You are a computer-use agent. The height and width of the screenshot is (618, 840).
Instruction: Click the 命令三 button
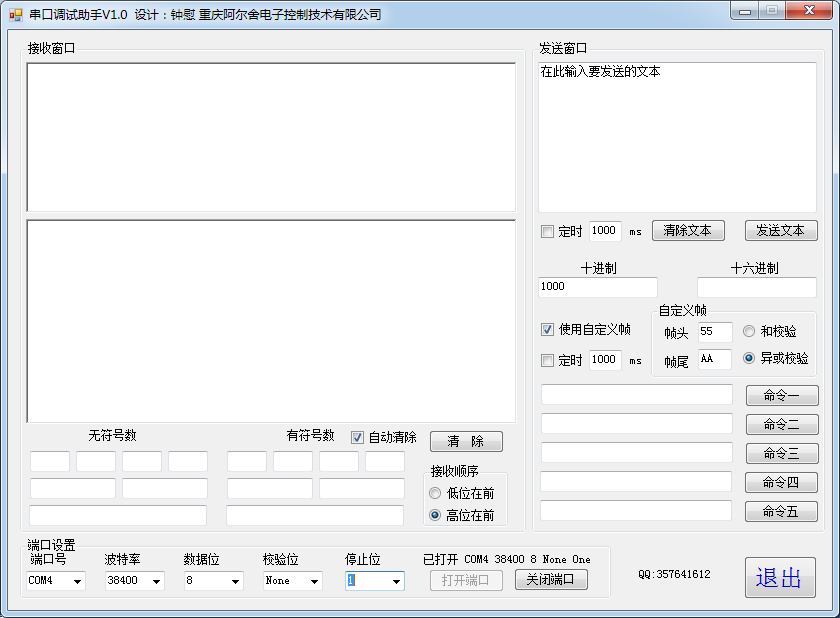(782, 454)
